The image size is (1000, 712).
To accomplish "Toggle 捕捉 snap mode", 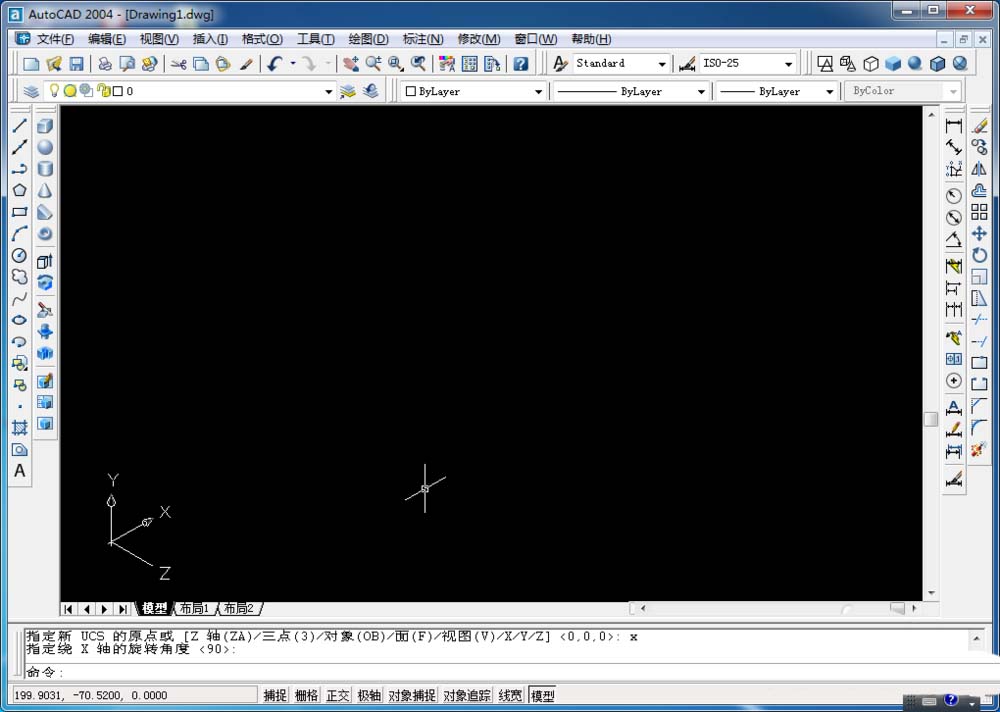I will [276, 695].
